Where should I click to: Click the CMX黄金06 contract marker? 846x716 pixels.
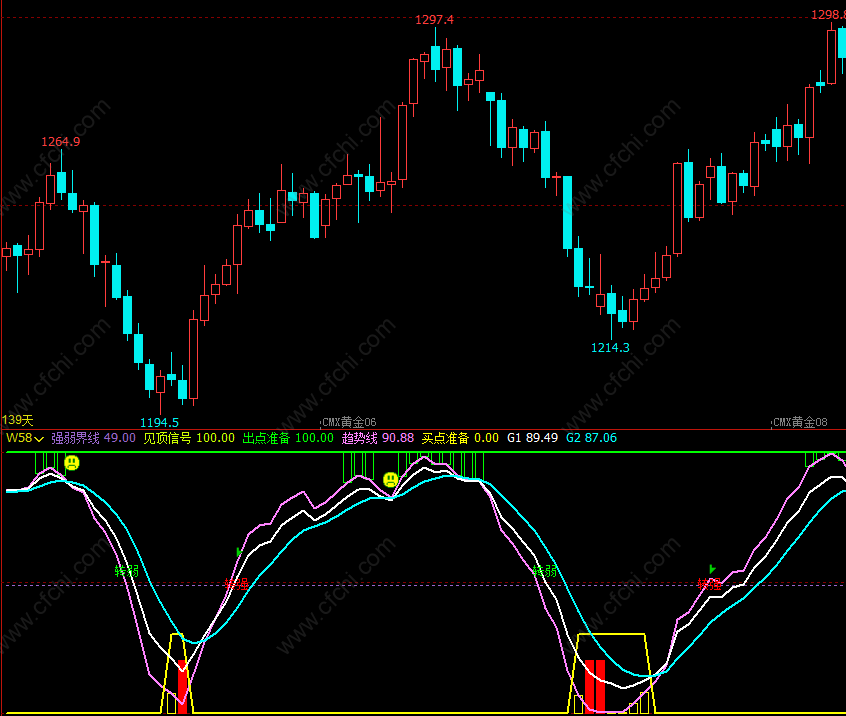(x=349, y=422)
